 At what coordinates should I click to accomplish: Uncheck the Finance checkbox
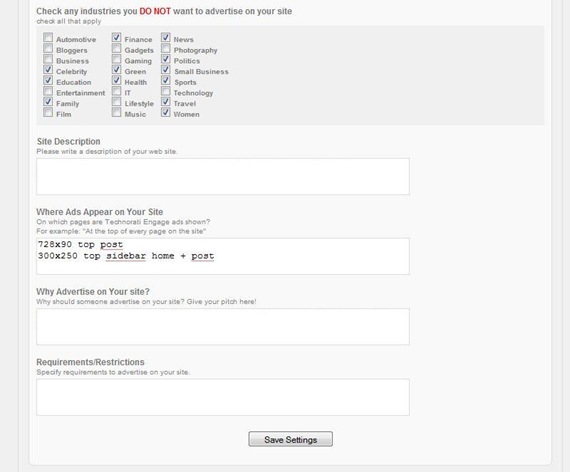tap(116, 37)
